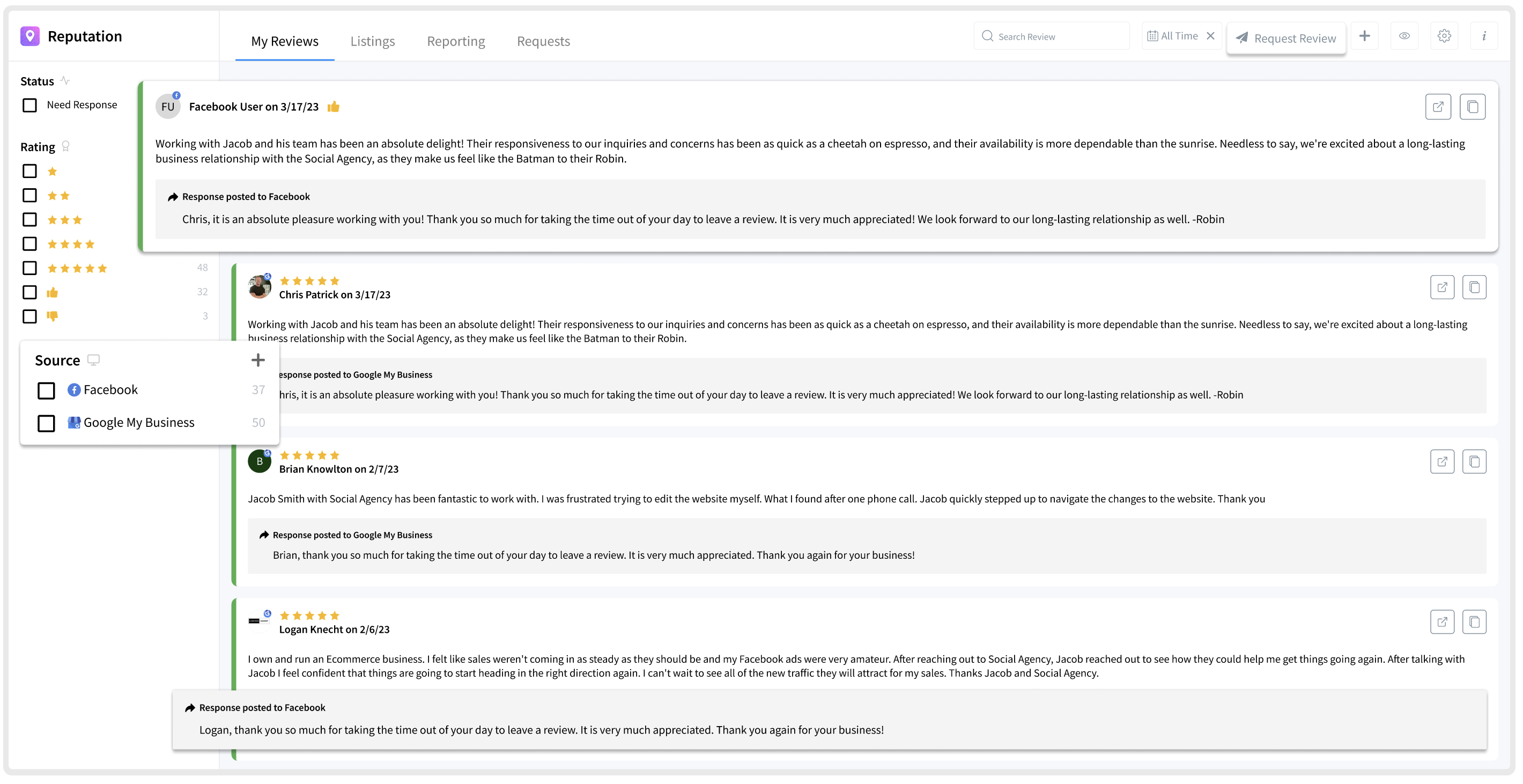Clear the All Time date filter
The height and width of the screenshot is (784, 1523).
tap(1210, 36)
